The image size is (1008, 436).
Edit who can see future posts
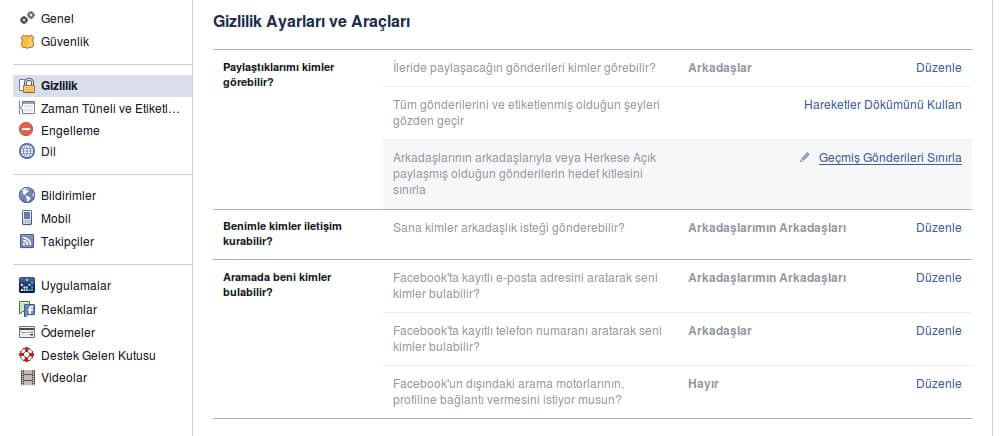point(938,68)
